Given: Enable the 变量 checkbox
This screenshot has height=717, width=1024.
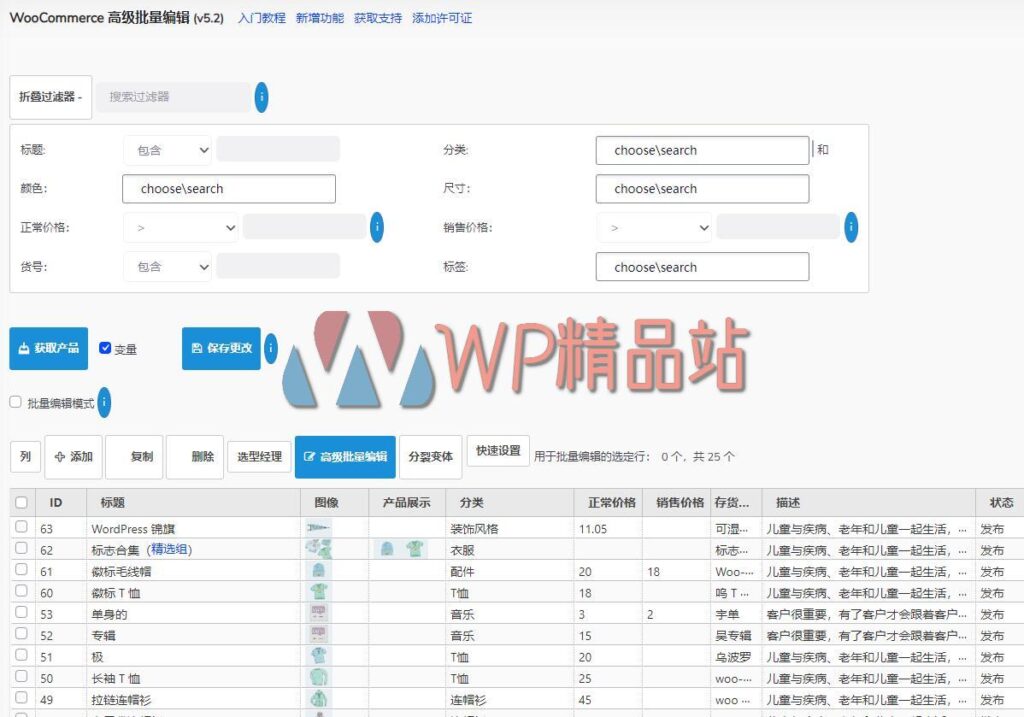Looking at the screenshot, I should (105, 347).
